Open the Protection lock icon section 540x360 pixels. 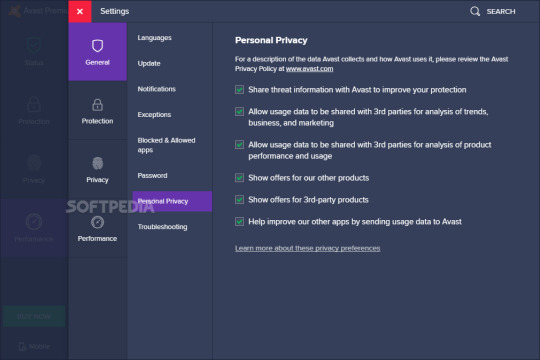[97, 111]
